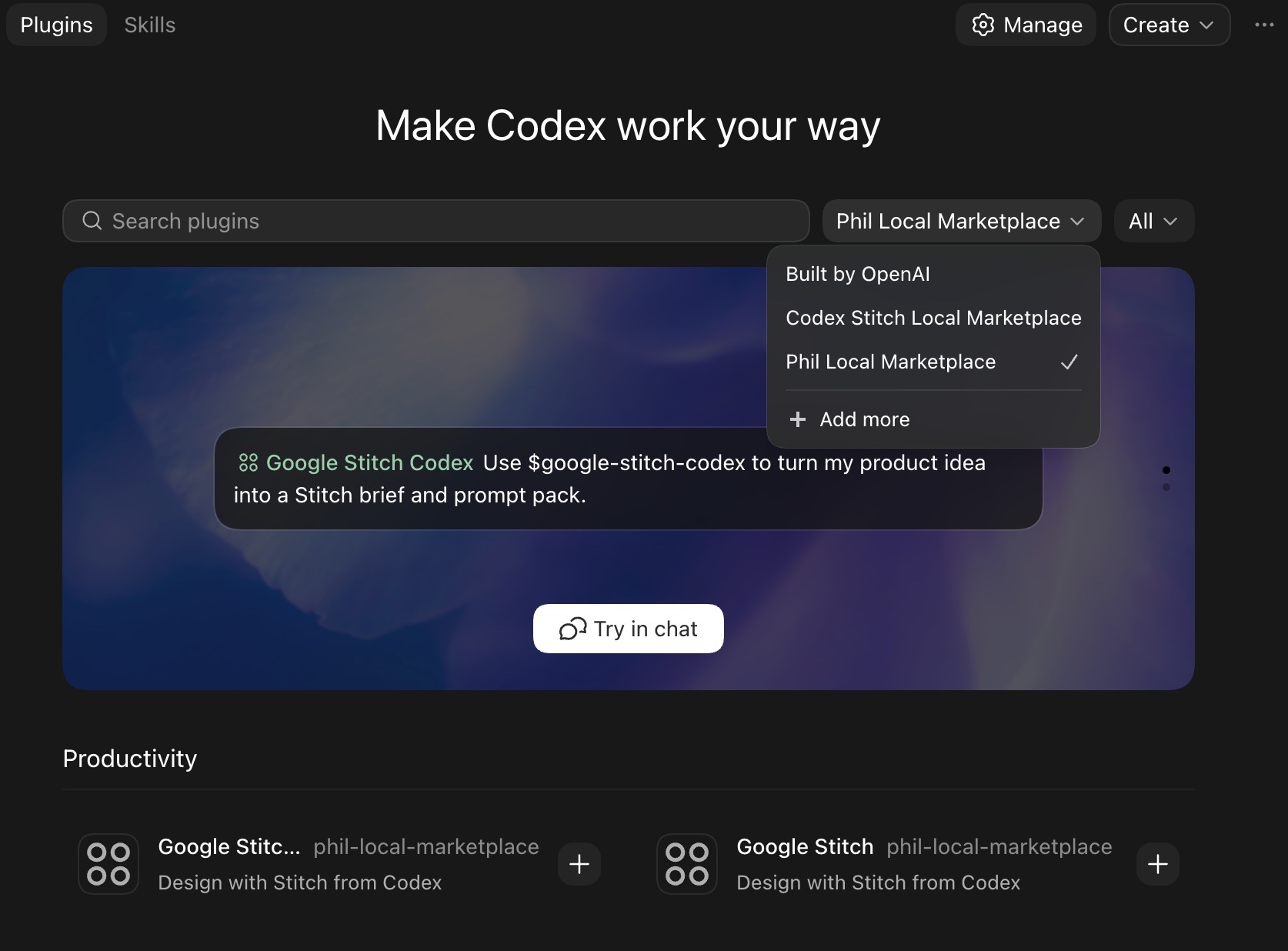Open the Google Stitch plugin title
This screenshot has width=1288, height=951.
tap(805, 846)
